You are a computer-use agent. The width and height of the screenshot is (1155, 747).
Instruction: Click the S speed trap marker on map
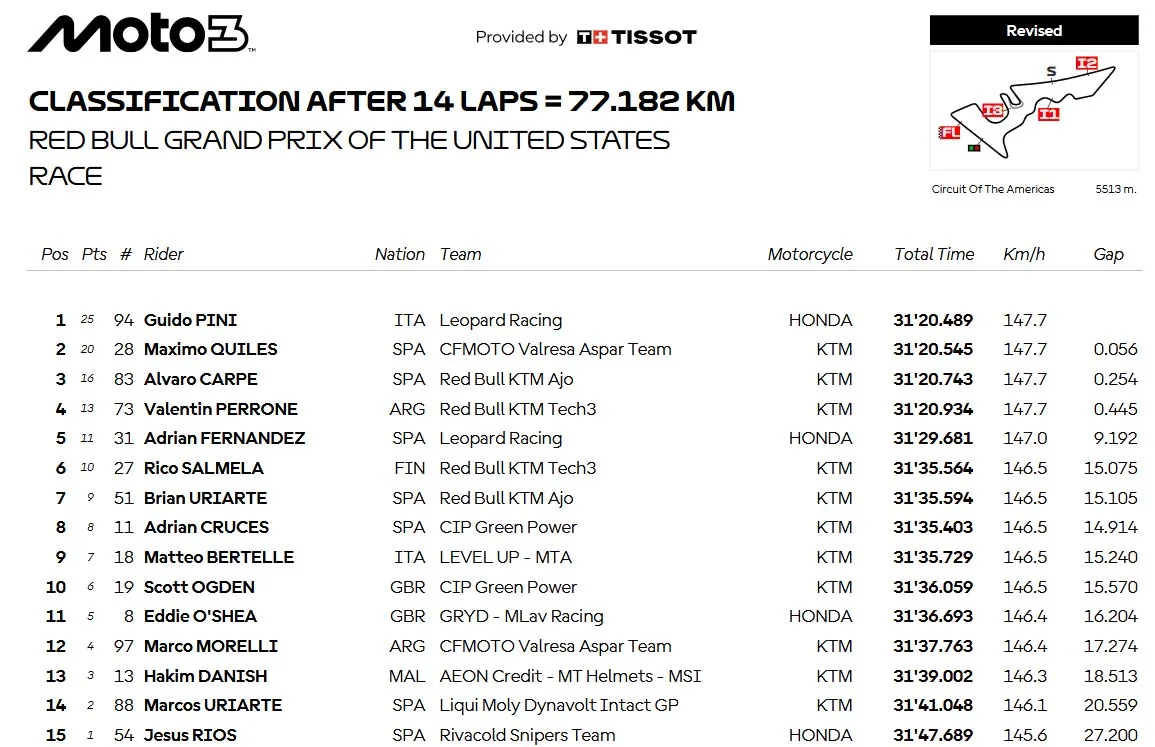tap(1051, 71)
